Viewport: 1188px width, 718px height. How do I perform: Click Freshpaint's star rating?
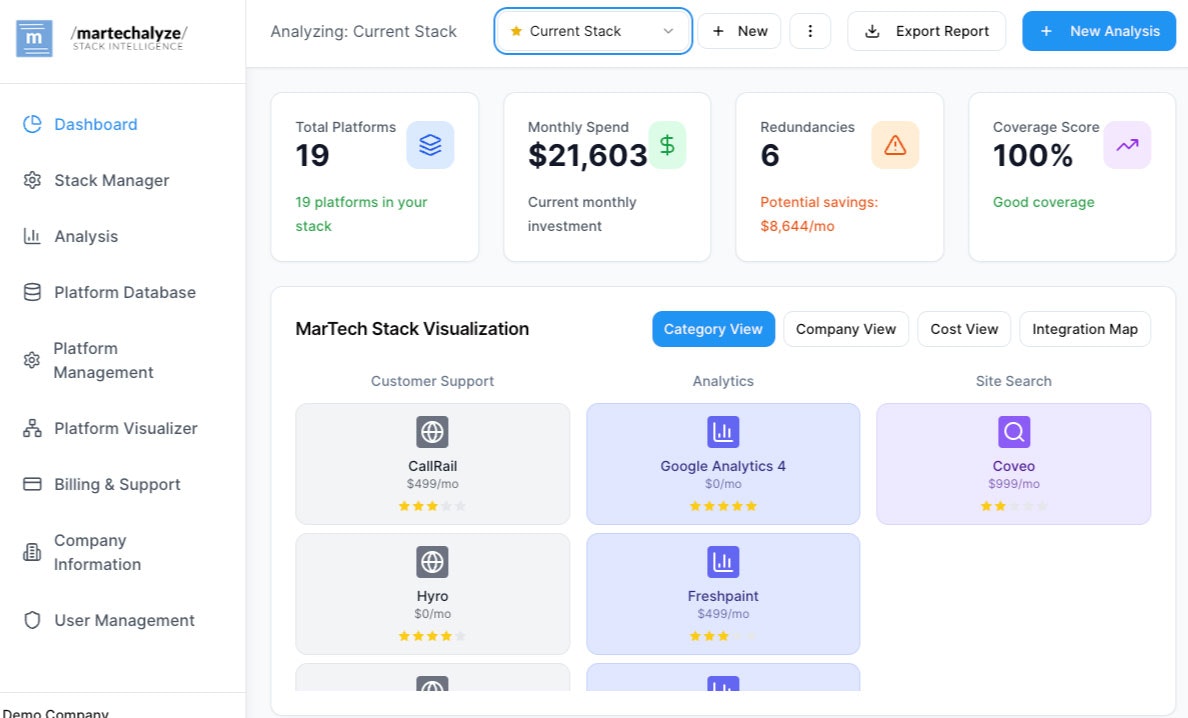tap(723, 636)
